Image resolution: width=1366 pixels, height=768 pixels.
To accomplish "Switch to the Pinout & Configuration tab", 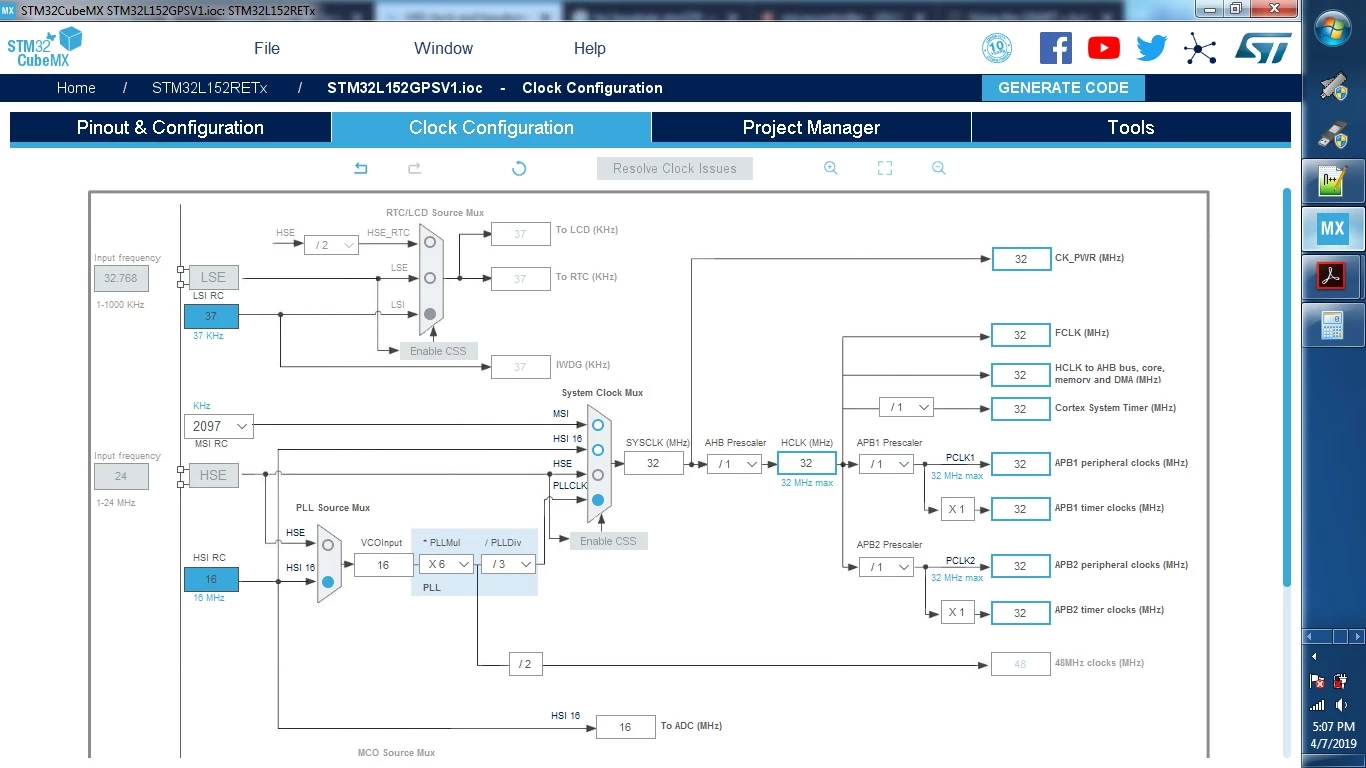I will [x=170, y=128].
